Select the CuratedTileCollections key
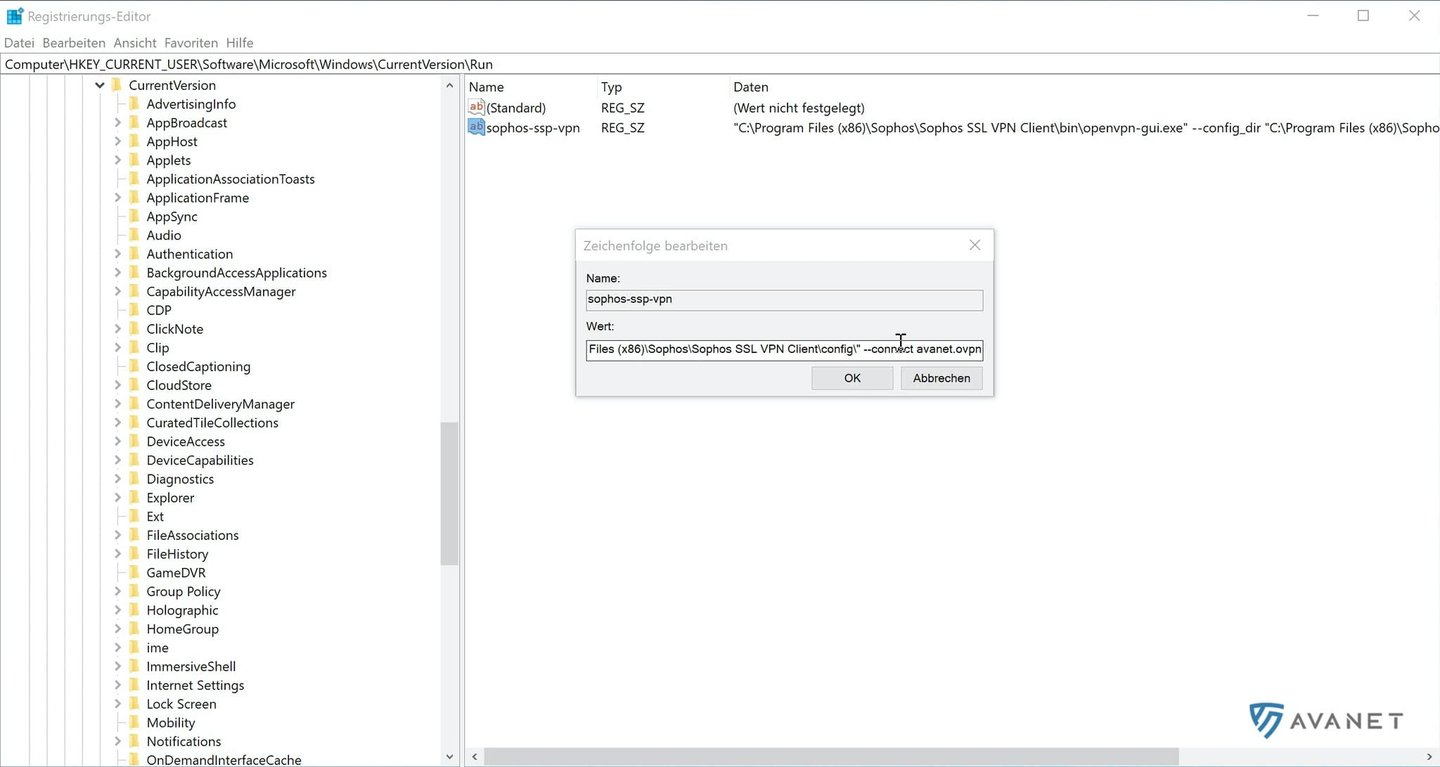The height and width of the screenshot is (767, 1440). [212, 423]
